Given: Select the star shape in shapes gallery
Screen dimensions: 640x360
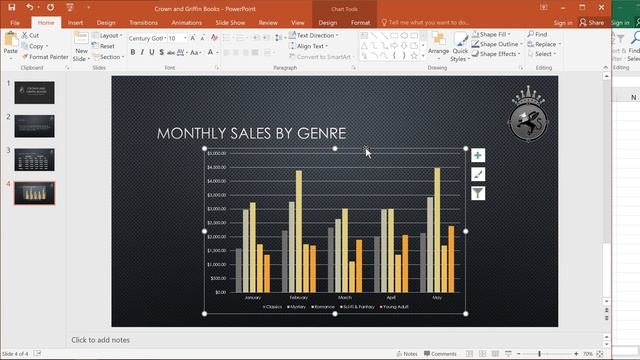Looking at the screenshot, I should [x=414, y=56].
